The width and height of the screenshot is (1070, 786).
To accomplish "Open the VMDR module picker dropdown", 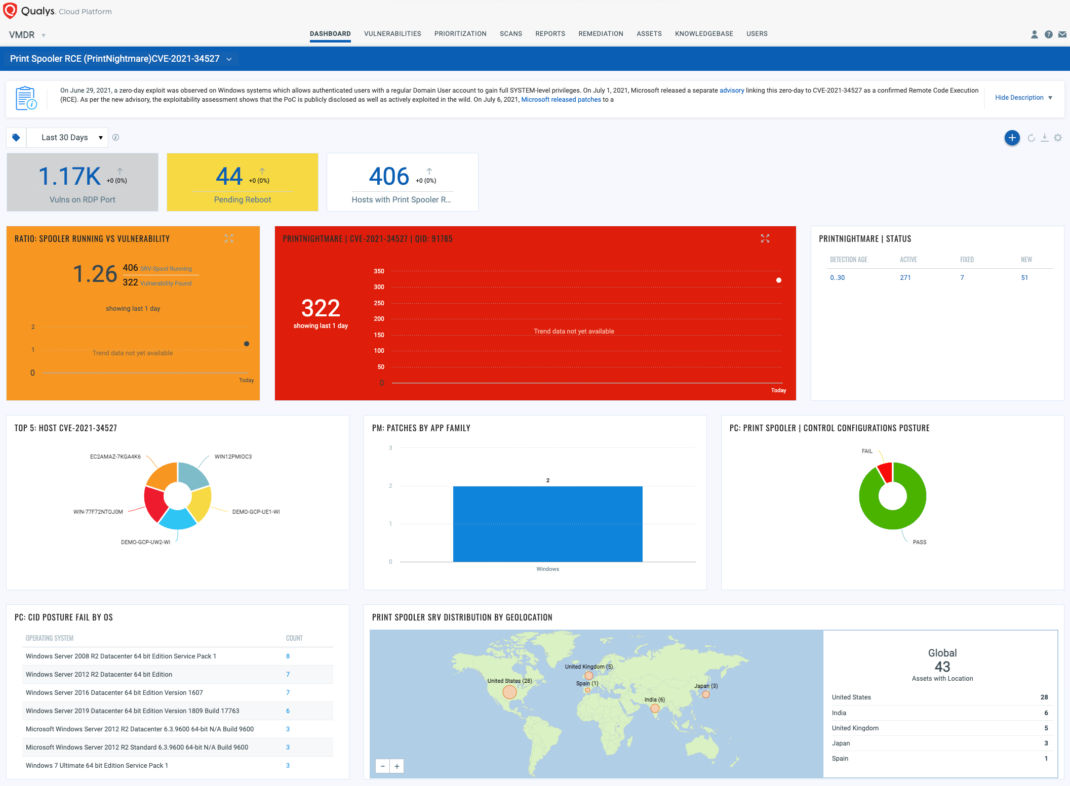I will [27, 35].
